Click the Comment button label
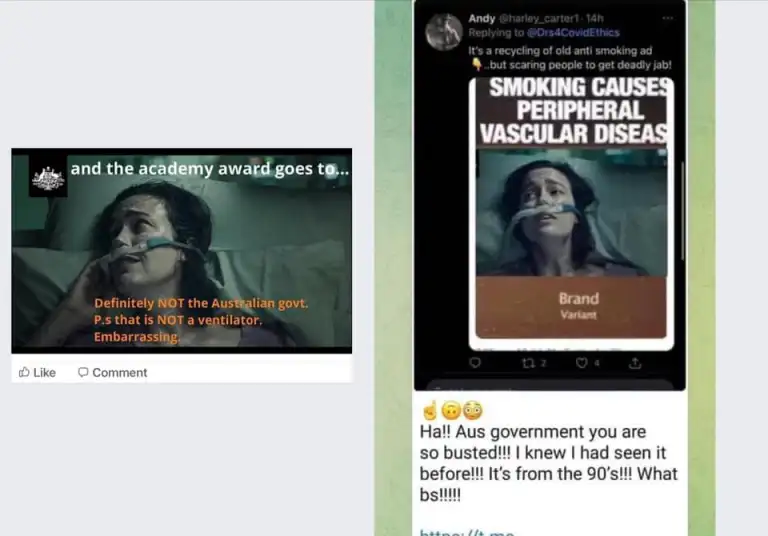This screenshot has width=768, height=536. [x=120, y=373]
